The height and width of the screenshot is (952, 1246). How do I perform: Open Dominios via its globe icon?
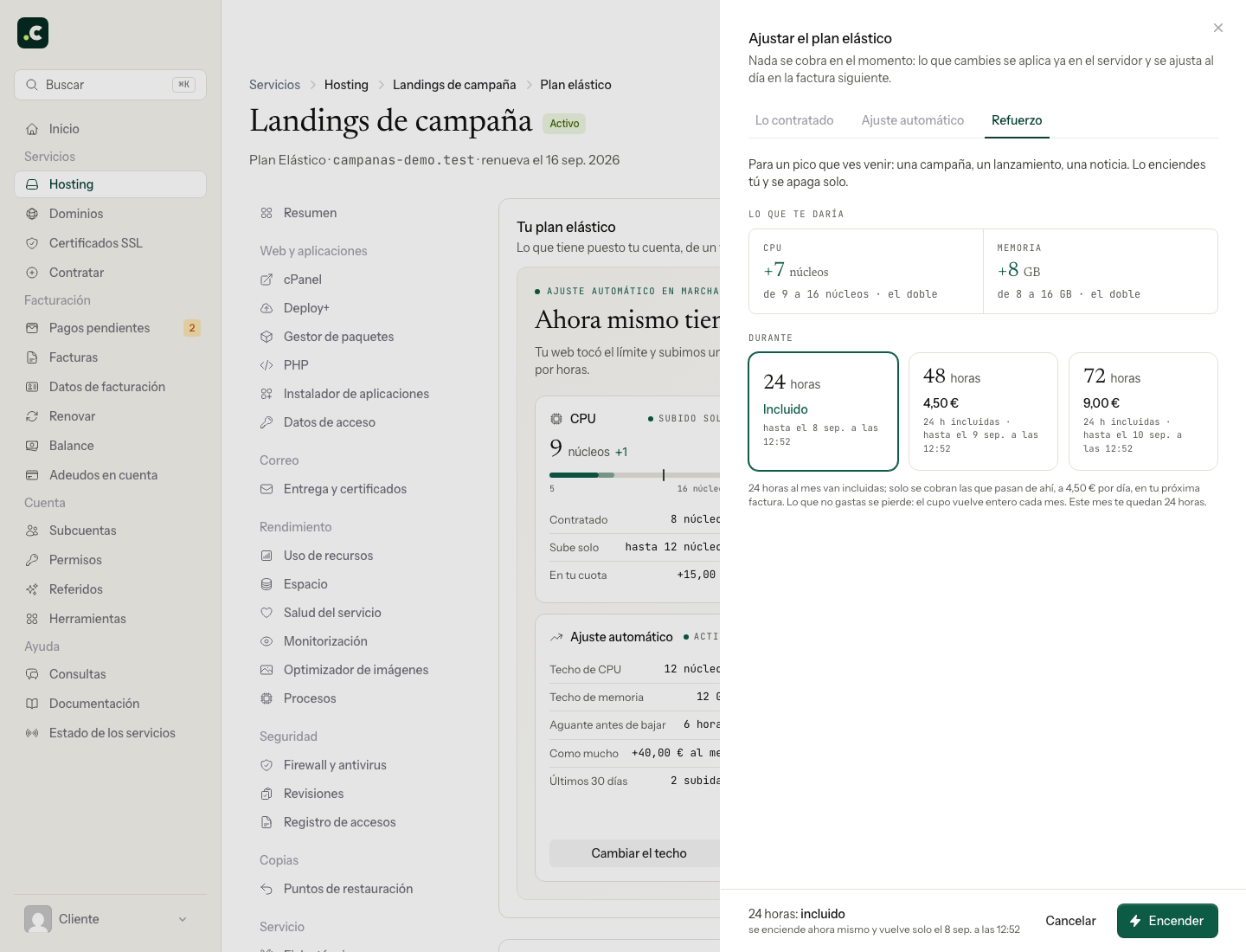32,214
